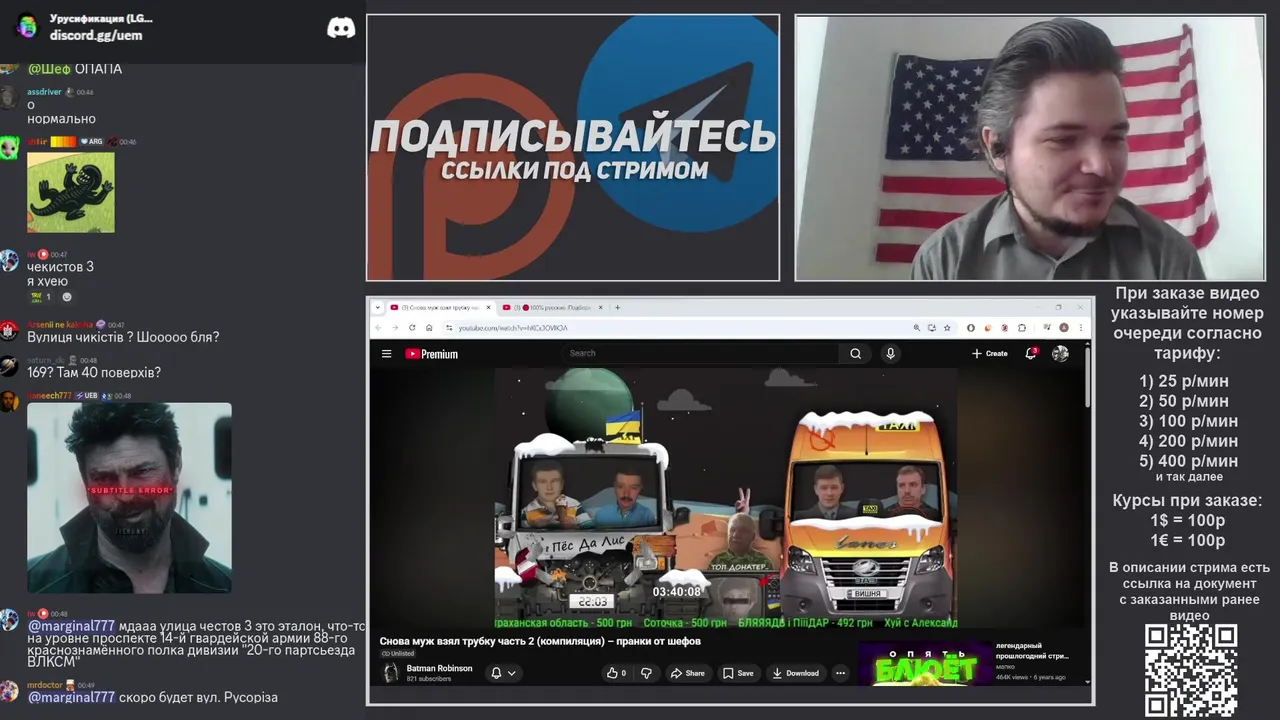Screen dimensions: 1280x720
Task: Open new browser tab with plus
Action: (x=617, y=307)
